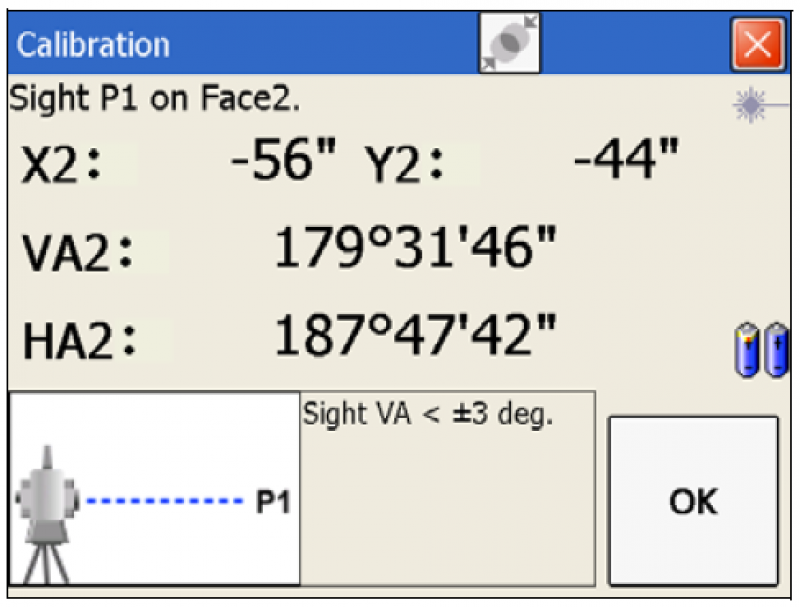Screen dimensions: 800x607
Task: Click the instrument target icon in title bar
Action: 510,45
